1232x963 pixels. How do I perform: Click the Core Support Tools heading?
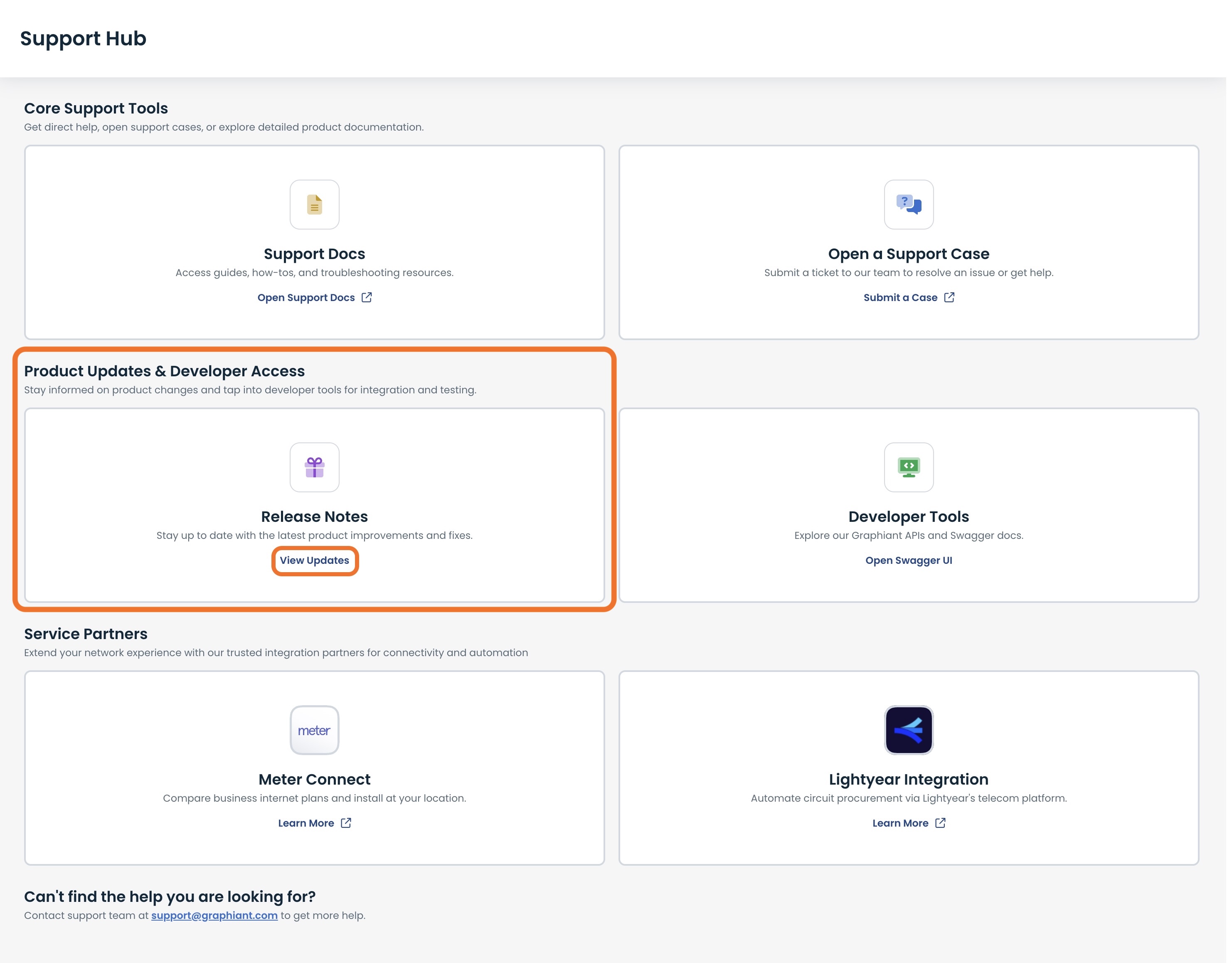(x=96, y=108)
